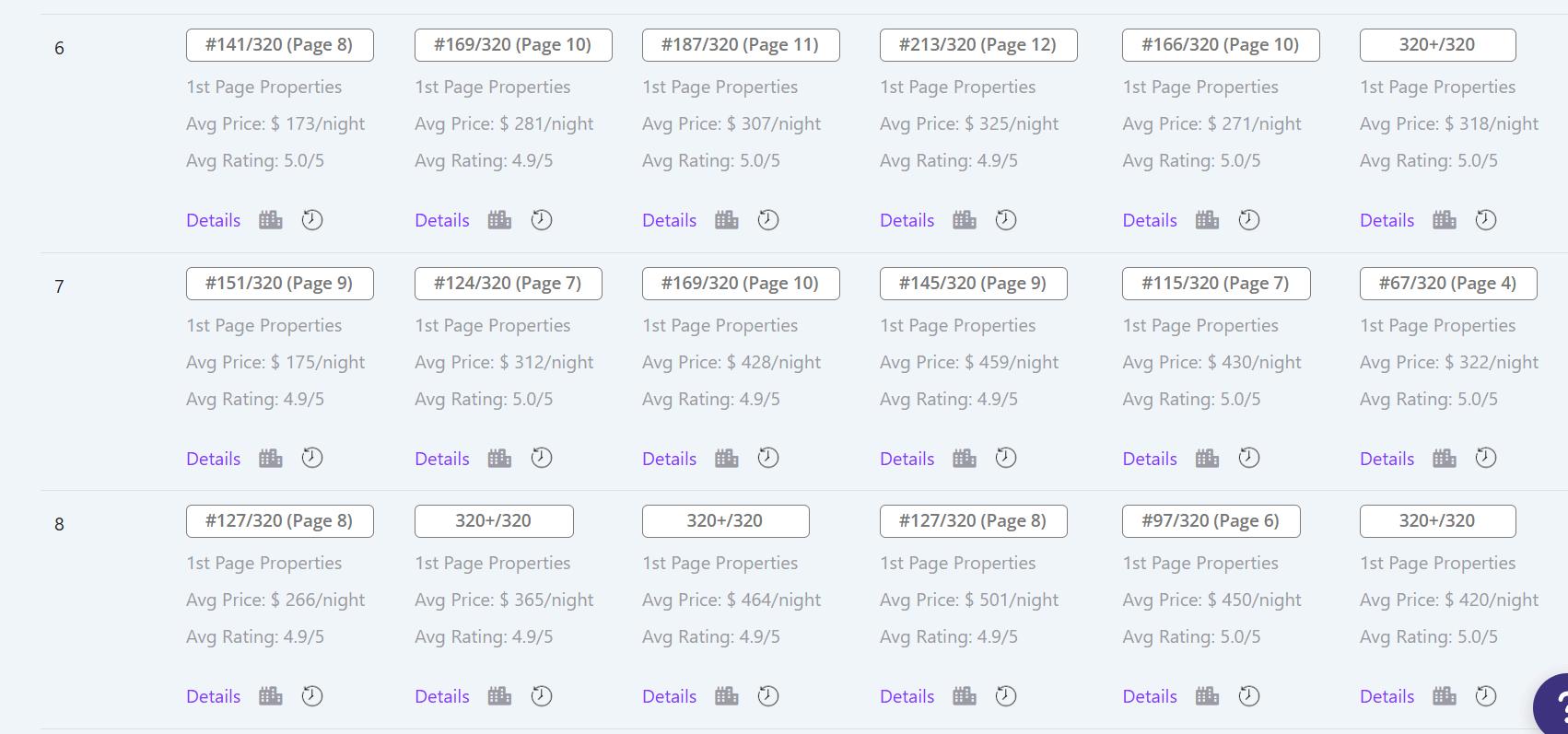View history clock in $365/night cell
Viewport: 1568px width, 734px height.
pos(542,696)
